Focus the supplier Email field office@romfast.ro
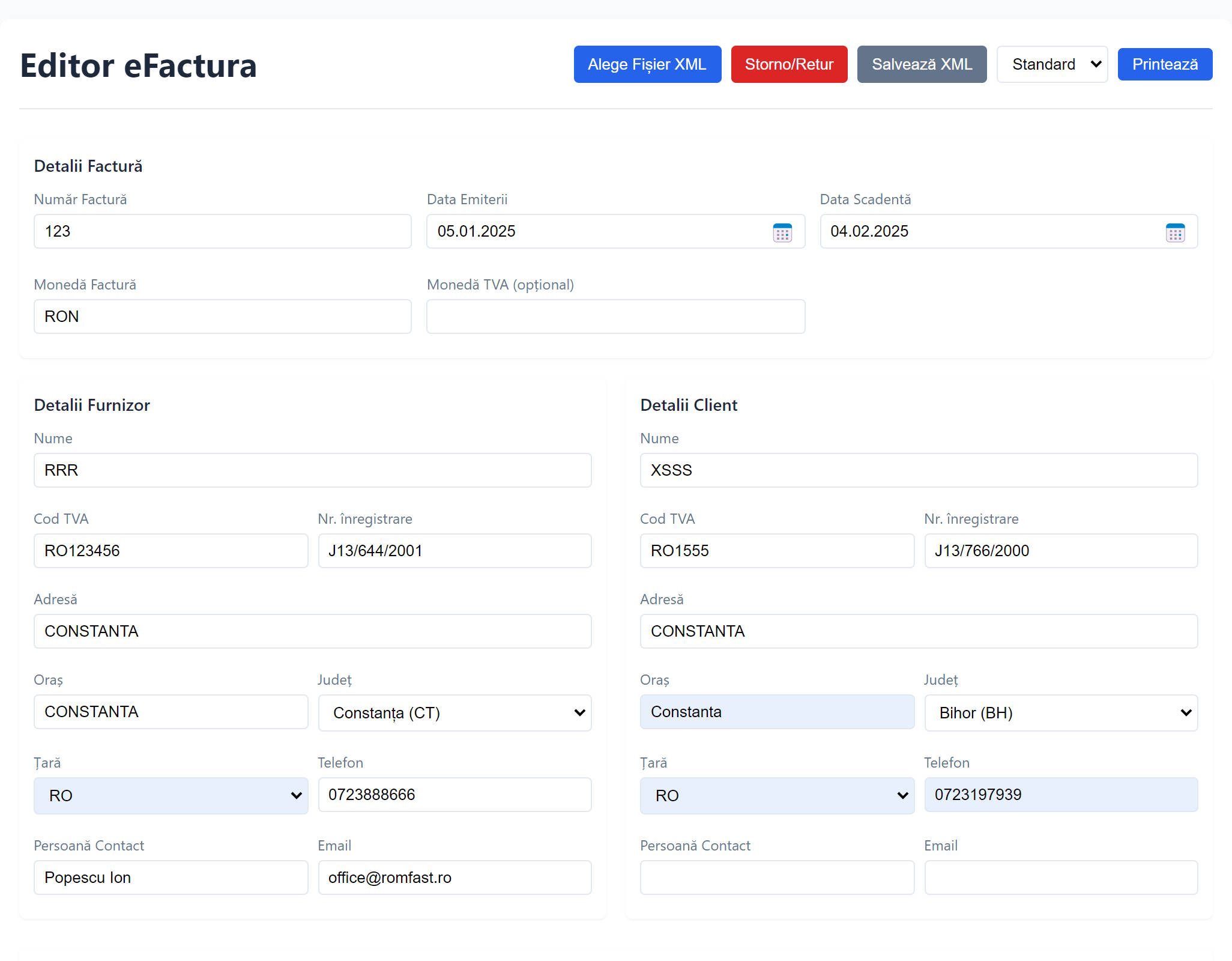The height and width of the screenshot is (961, 1232). pyautogui.click(x=454, y=878)
